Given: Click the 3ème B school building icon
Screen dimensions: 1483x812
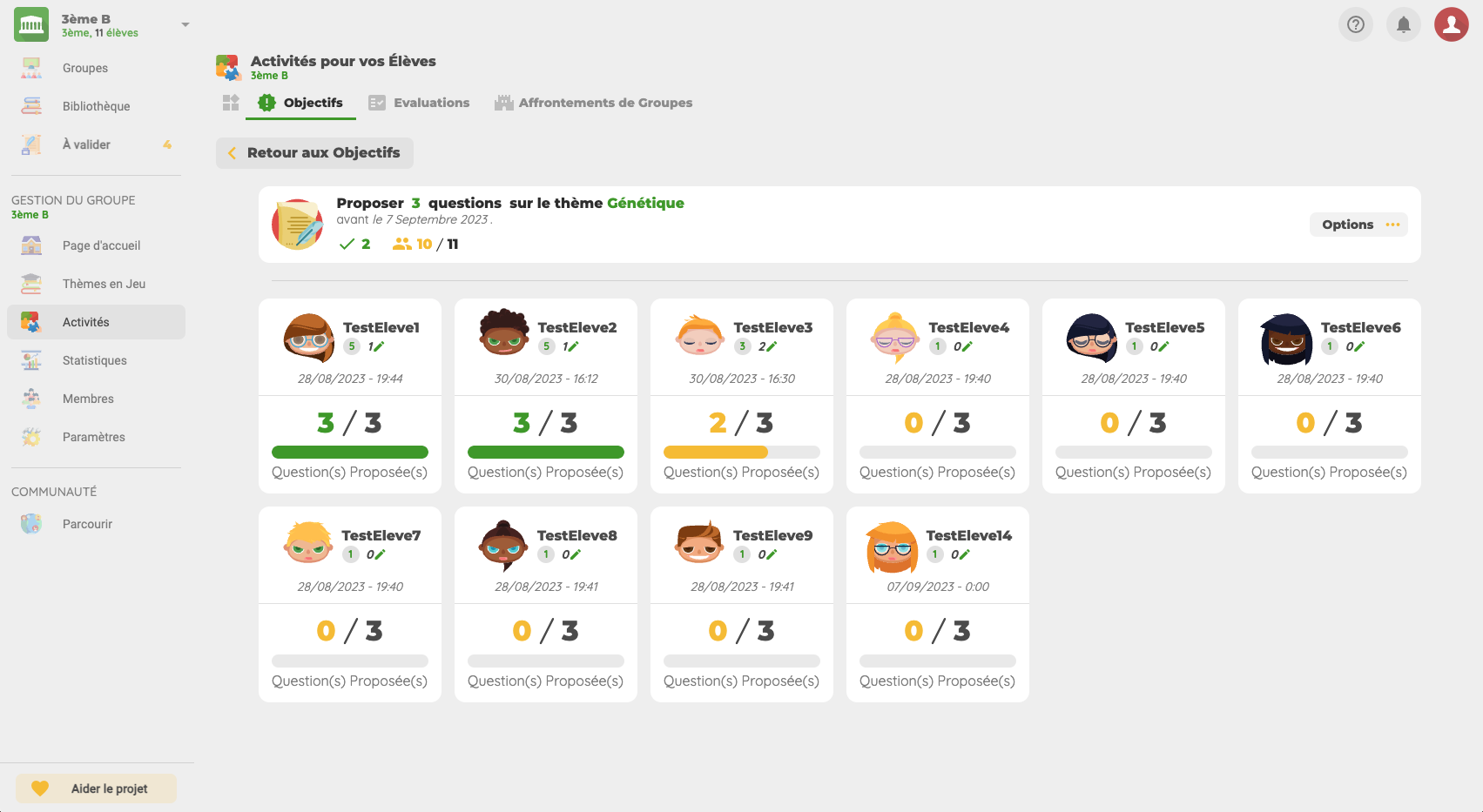Looking at the screenshot, I should click(31, 24).
